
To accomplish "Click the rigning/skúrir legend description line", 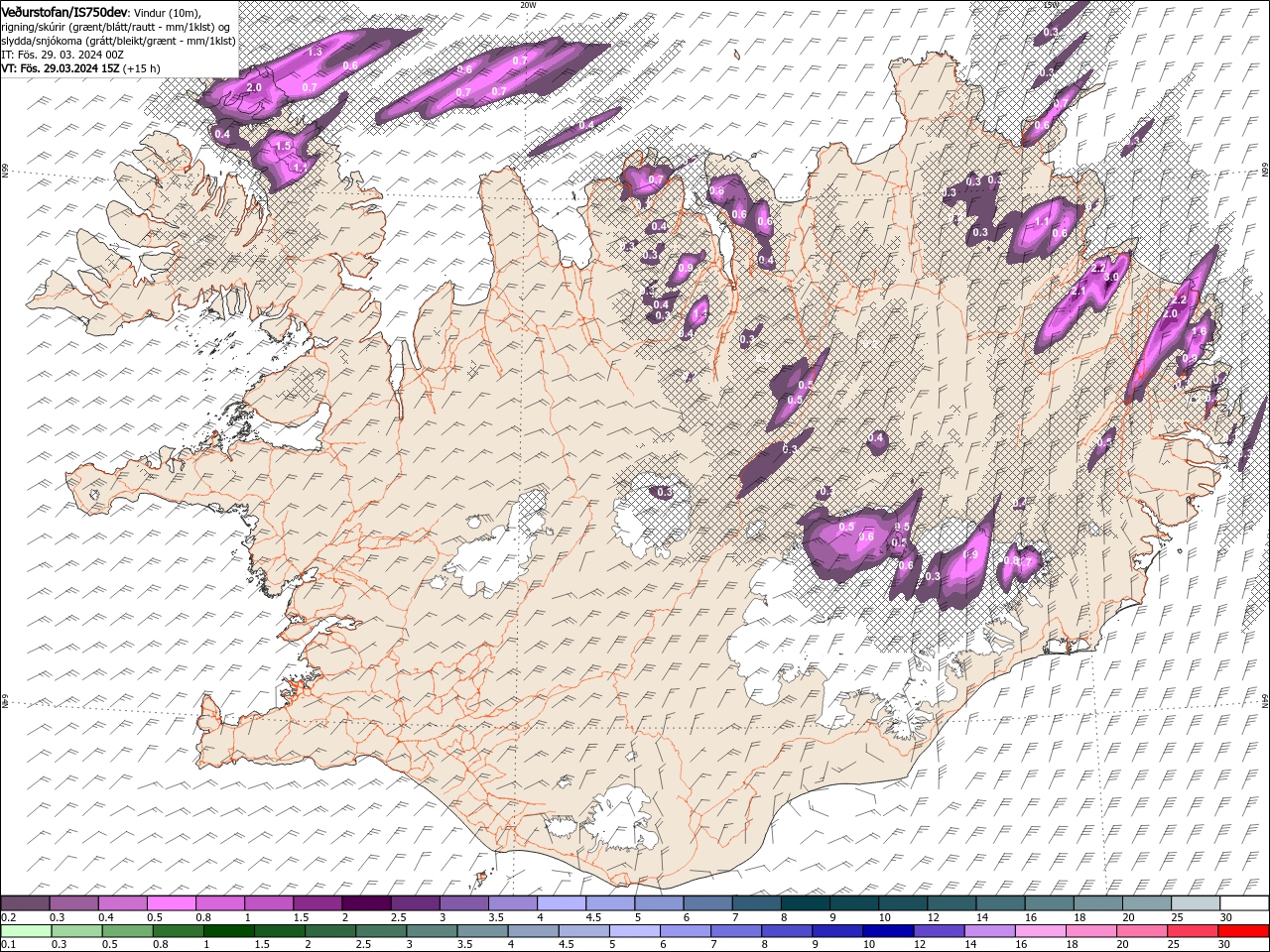I will pyautogui.click(x=117, y=26).
